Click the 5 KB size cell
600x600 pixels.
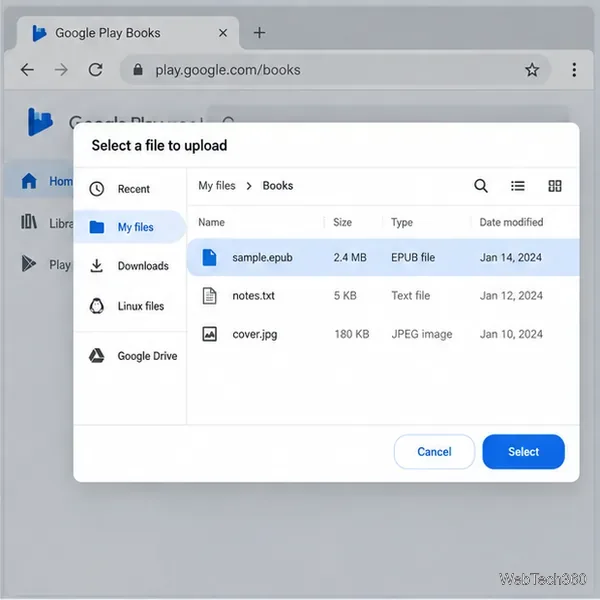(x=345, y=296)
